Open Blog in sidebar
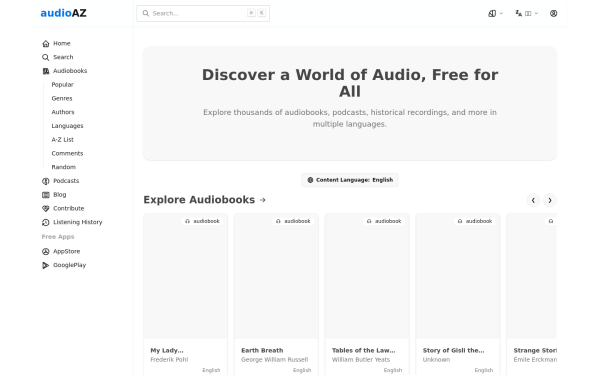600x375 pixels. click(59, 195)
